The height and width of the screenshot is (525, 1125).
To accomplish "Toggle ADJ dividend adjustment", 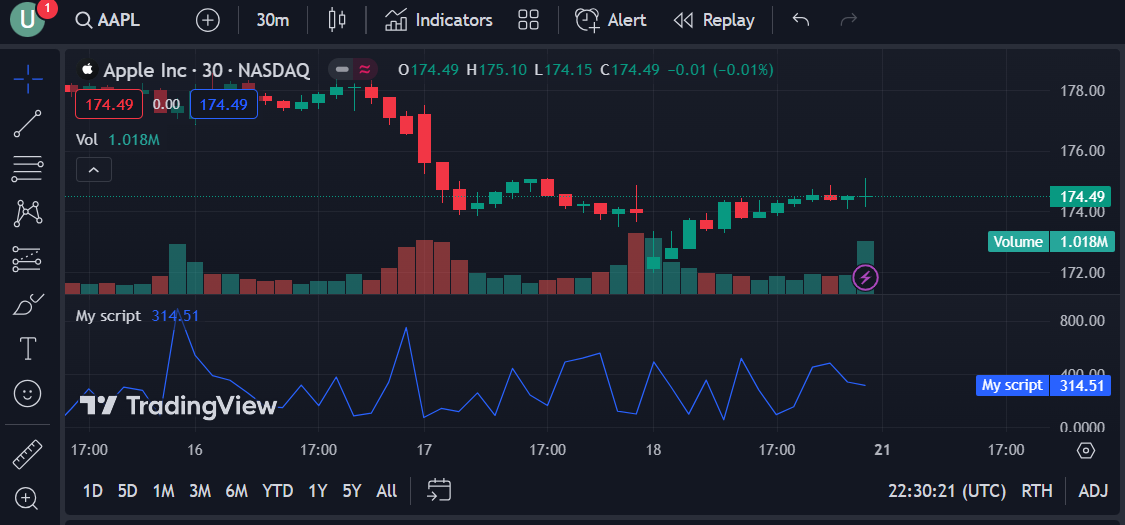I will [1093, 491].
